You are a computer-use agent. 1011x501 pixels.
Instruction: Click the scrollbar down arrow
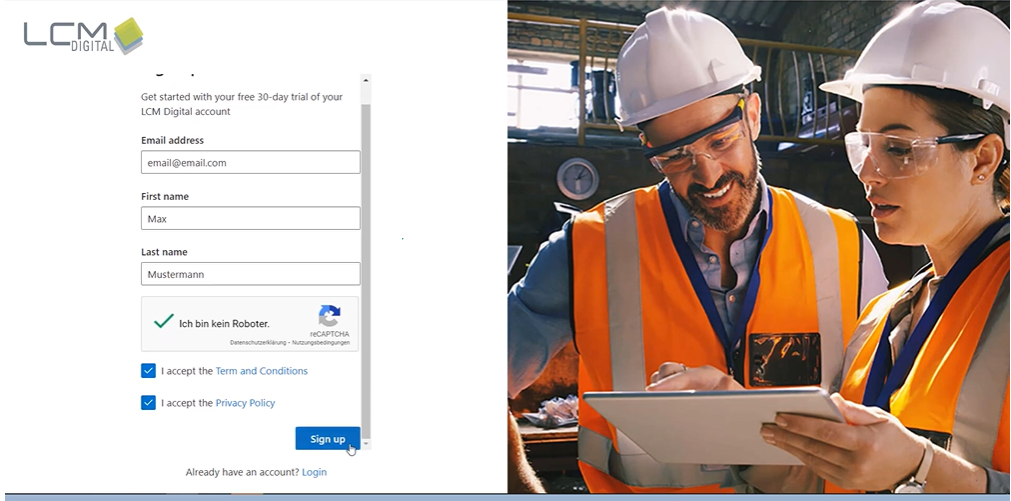point(365,441)
